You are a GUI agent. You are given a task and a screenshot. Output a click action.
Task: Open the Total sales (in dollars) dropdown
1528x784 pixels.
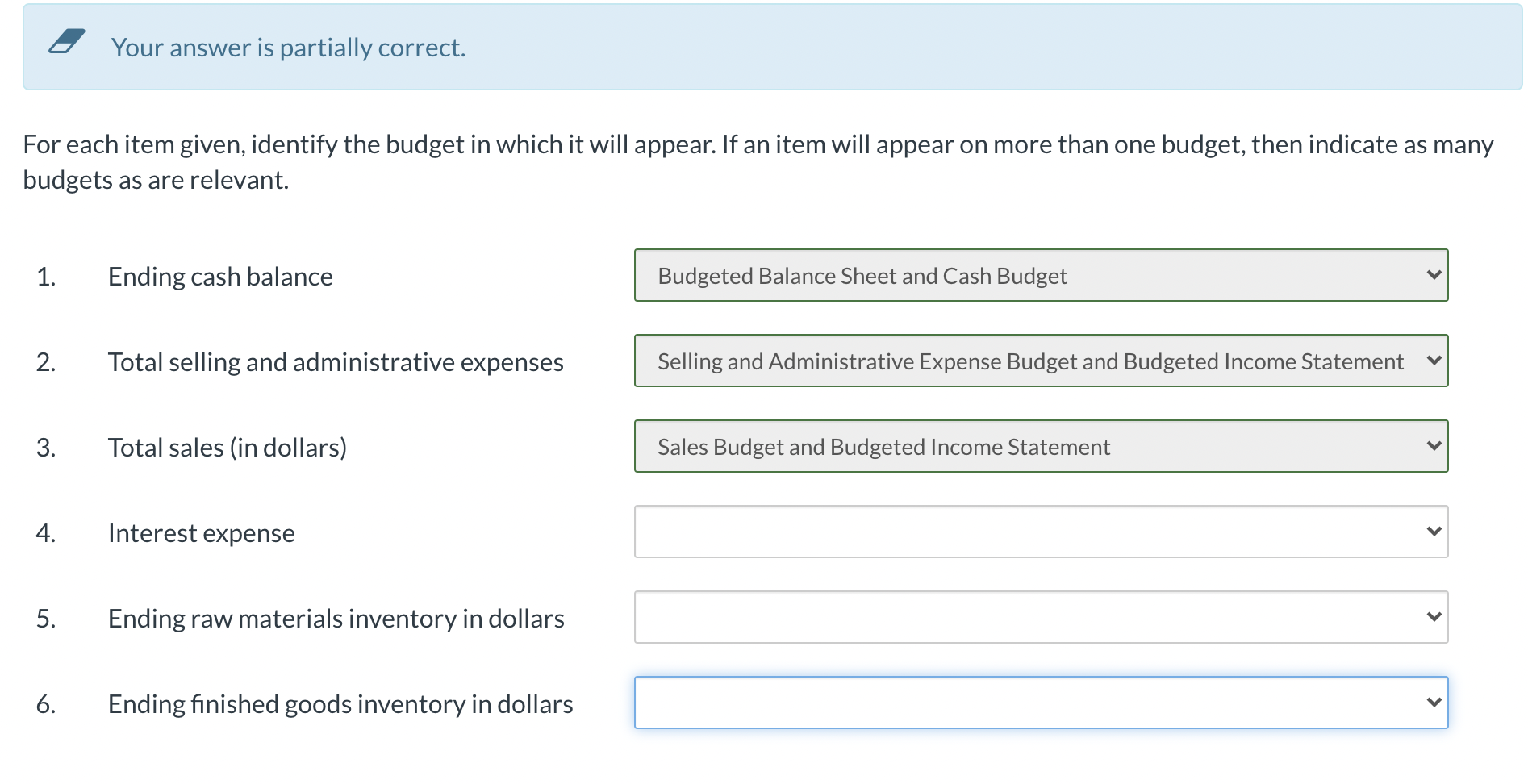point(1040,446)
